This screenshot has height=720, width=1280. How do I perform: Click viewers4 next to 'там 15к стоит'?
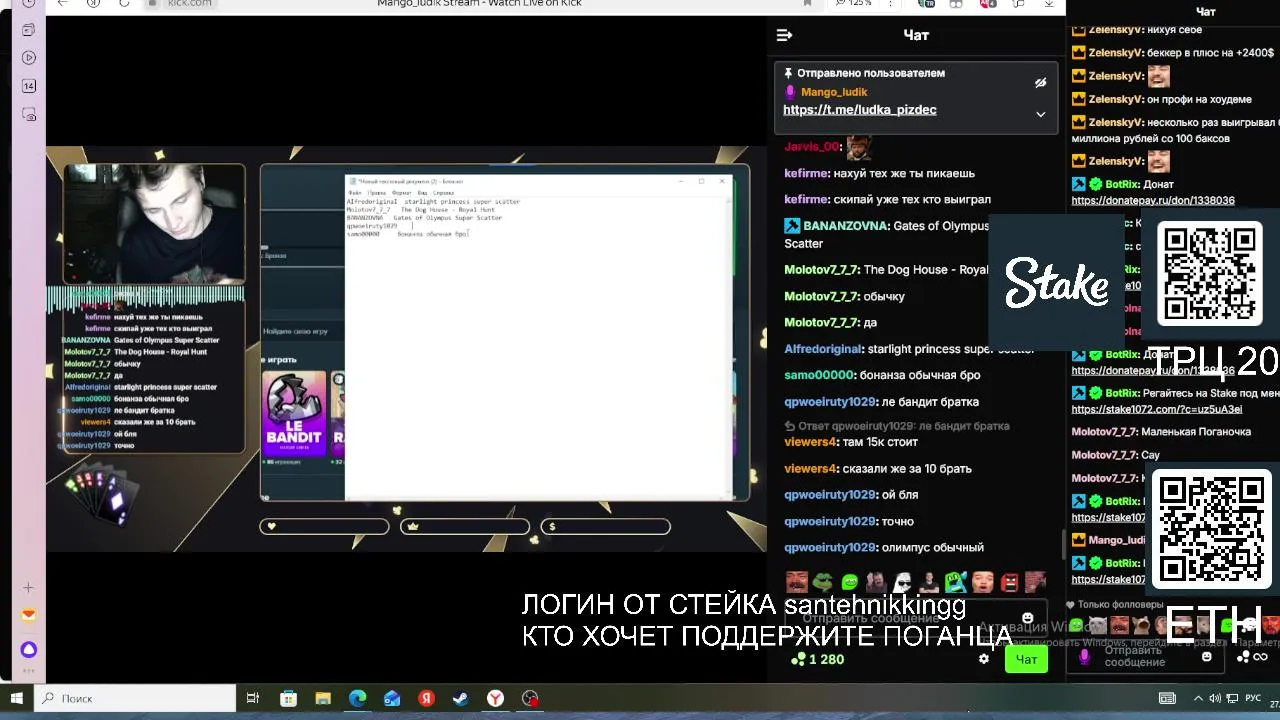tap(809, 442)
